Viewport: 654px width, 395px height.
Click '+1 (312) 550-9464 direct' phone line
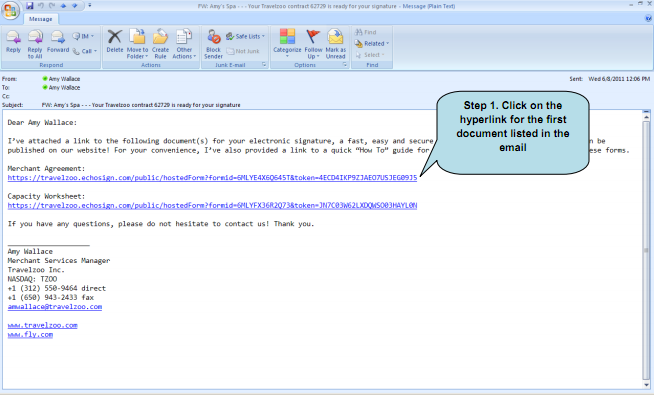click(x=57, y=288)
